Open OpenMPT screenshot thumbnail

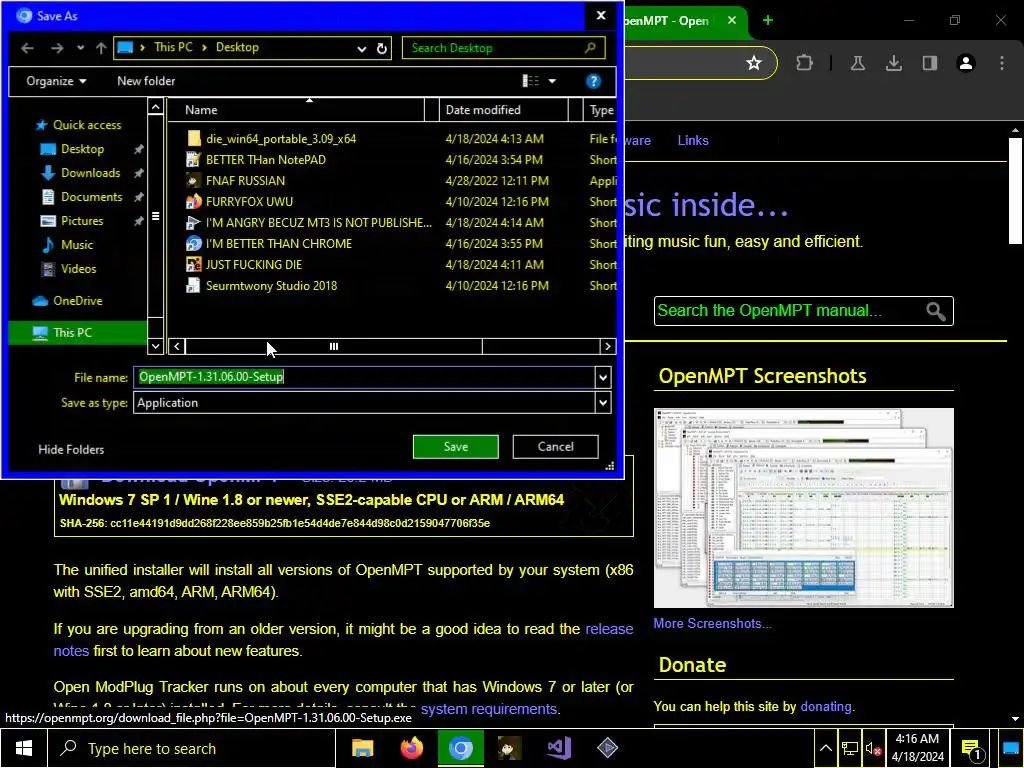pos(803,508)
